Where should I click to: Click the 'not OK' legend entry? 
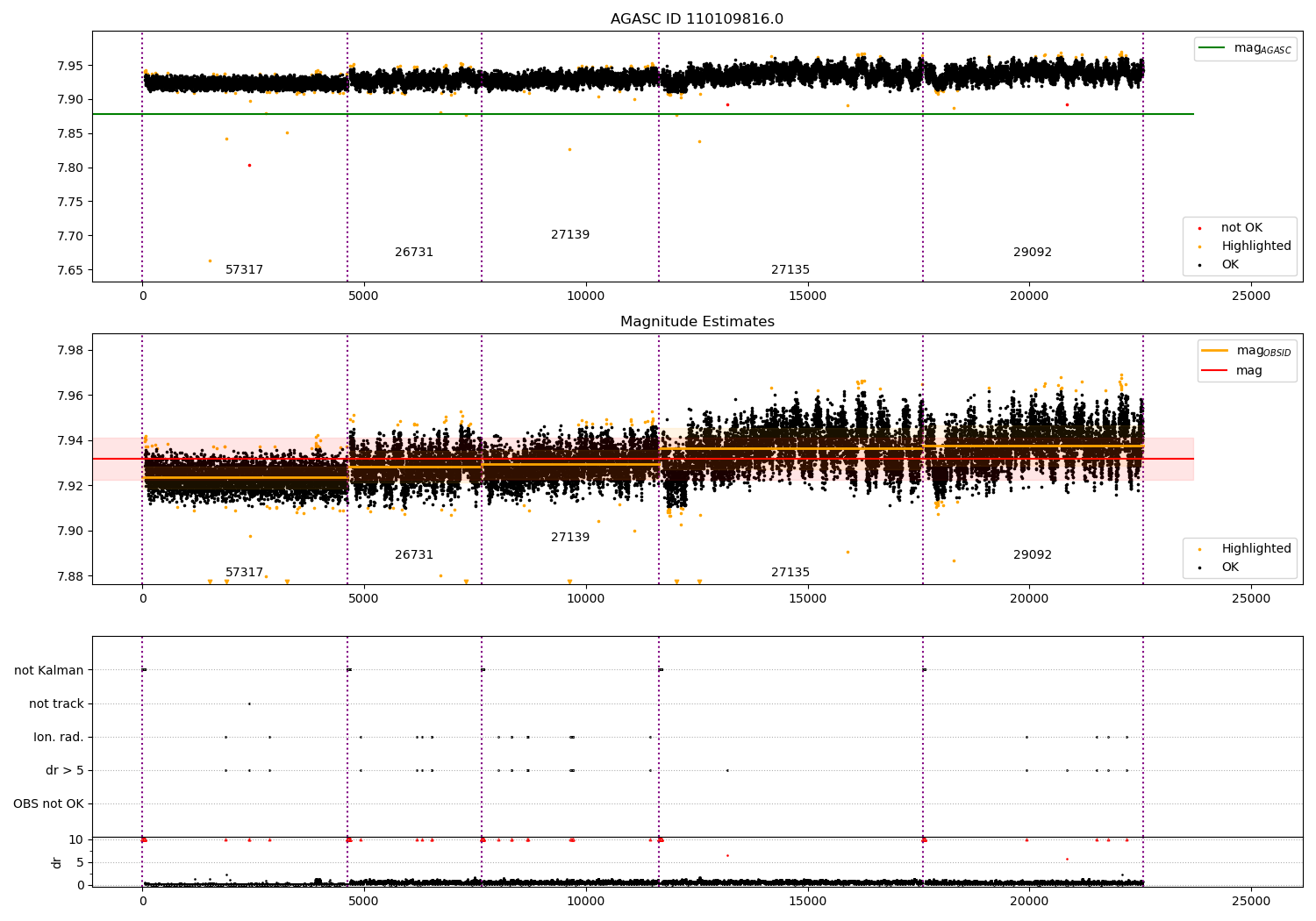pos(1241,228)
